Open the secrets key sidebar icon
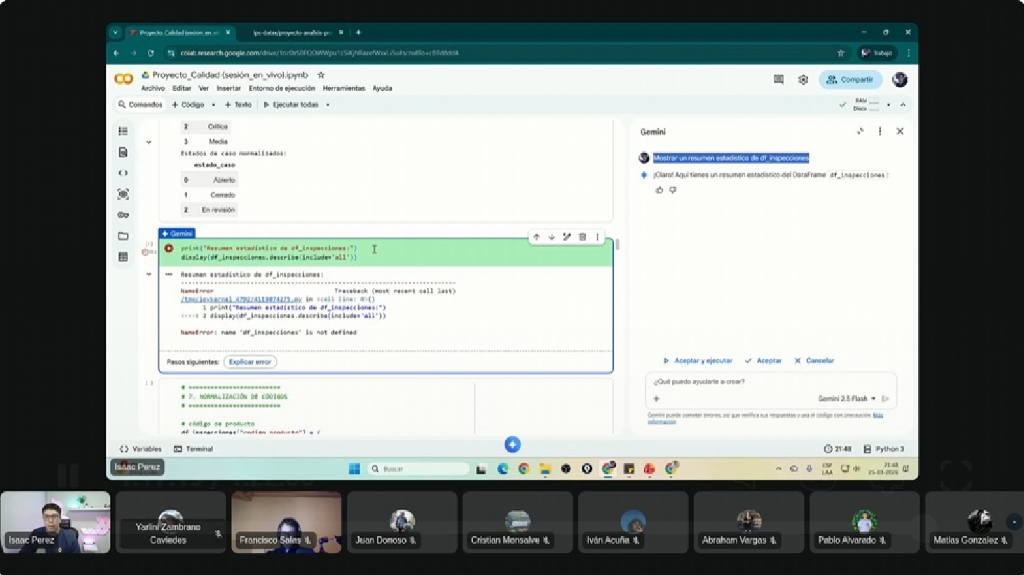 pyautogui.click(x=123, y=215)
